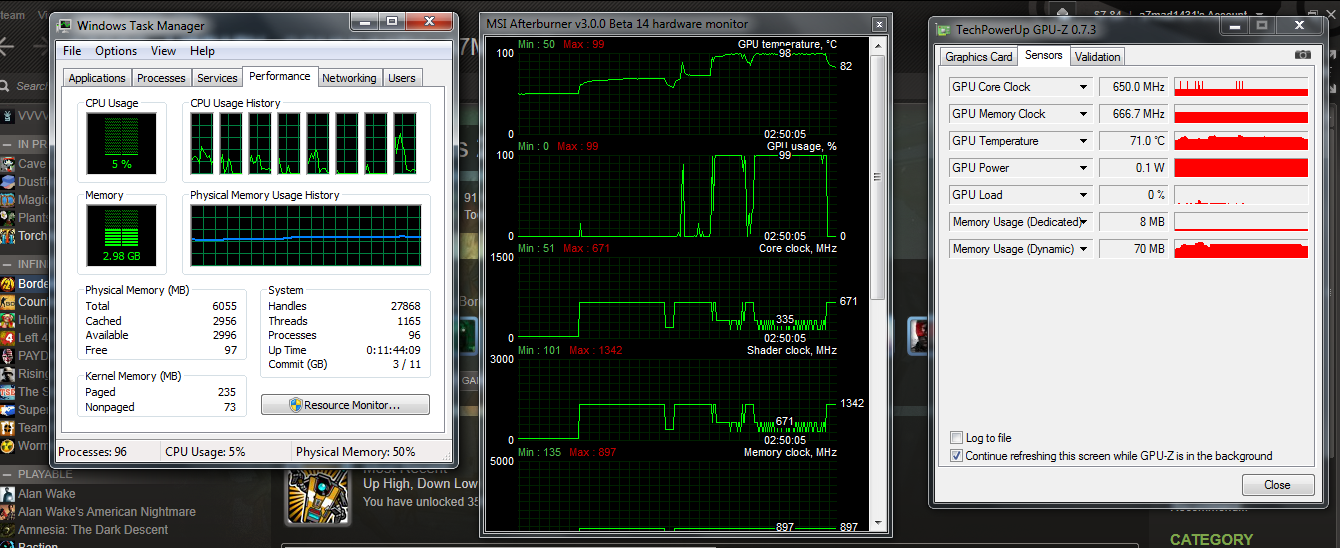Uncheck Continue refreshing in background checkbox

pyautogui.click(x=956, y=456)
